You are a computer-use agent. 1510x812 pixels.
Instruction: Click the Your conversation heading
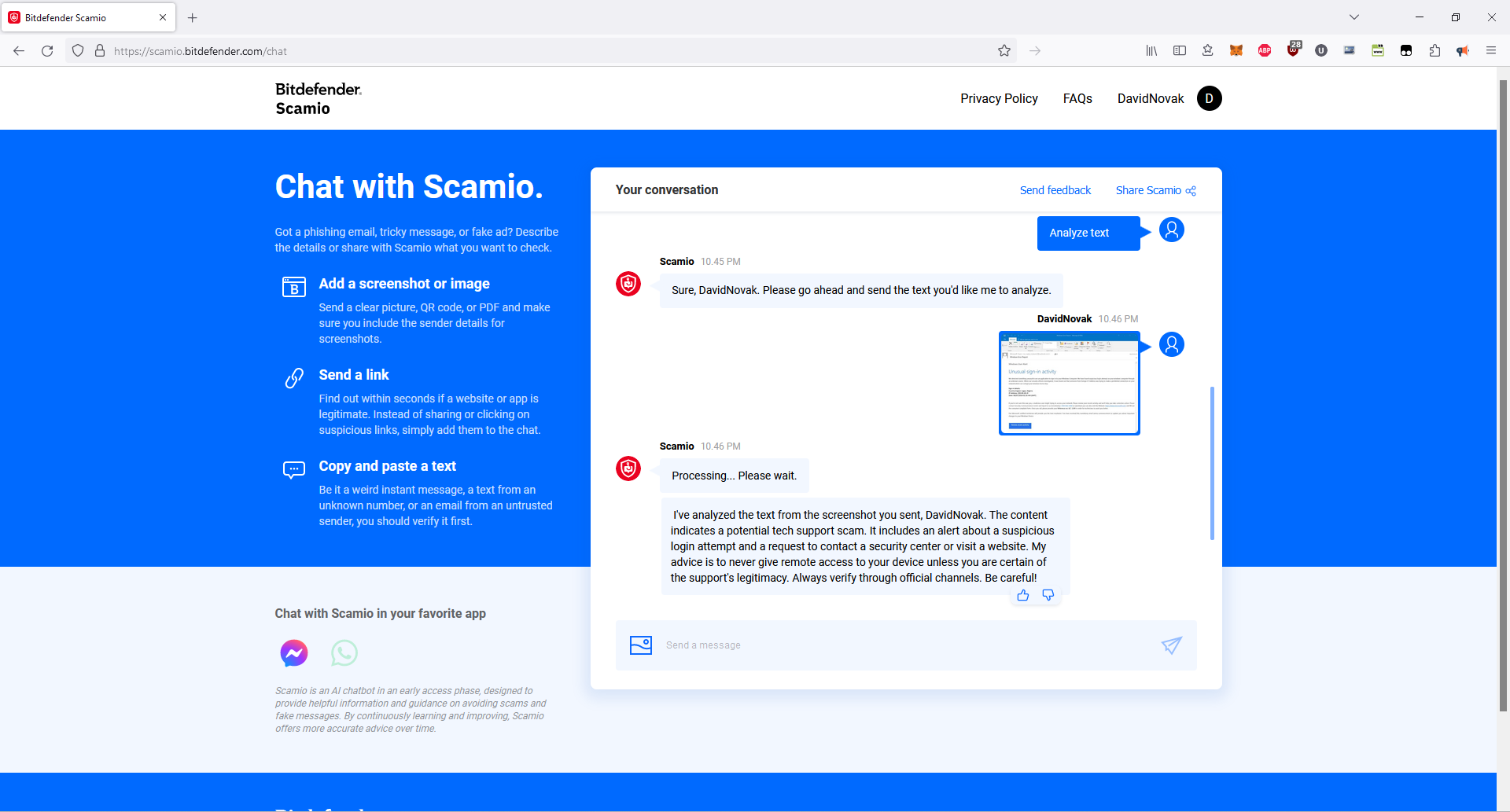tap(667, 190)
